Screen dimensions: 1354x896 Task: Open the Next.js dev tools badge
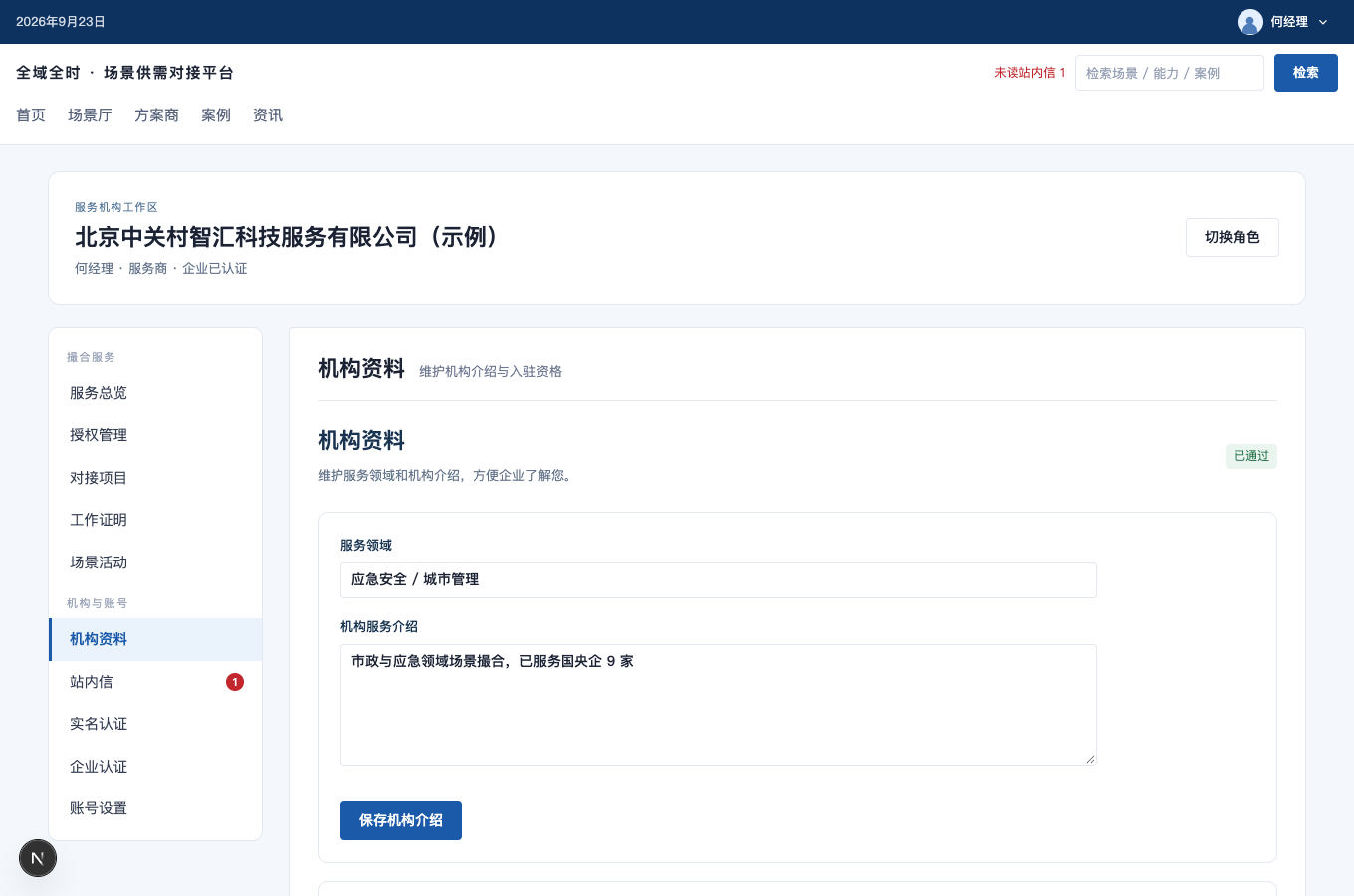pos(38,858)
